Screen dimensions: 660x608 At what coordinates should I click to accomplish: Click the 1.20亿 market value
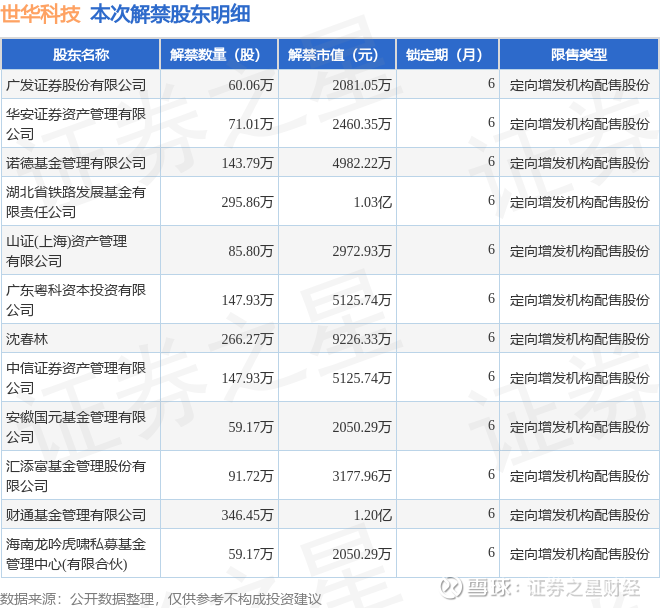[x=373, y=515]
